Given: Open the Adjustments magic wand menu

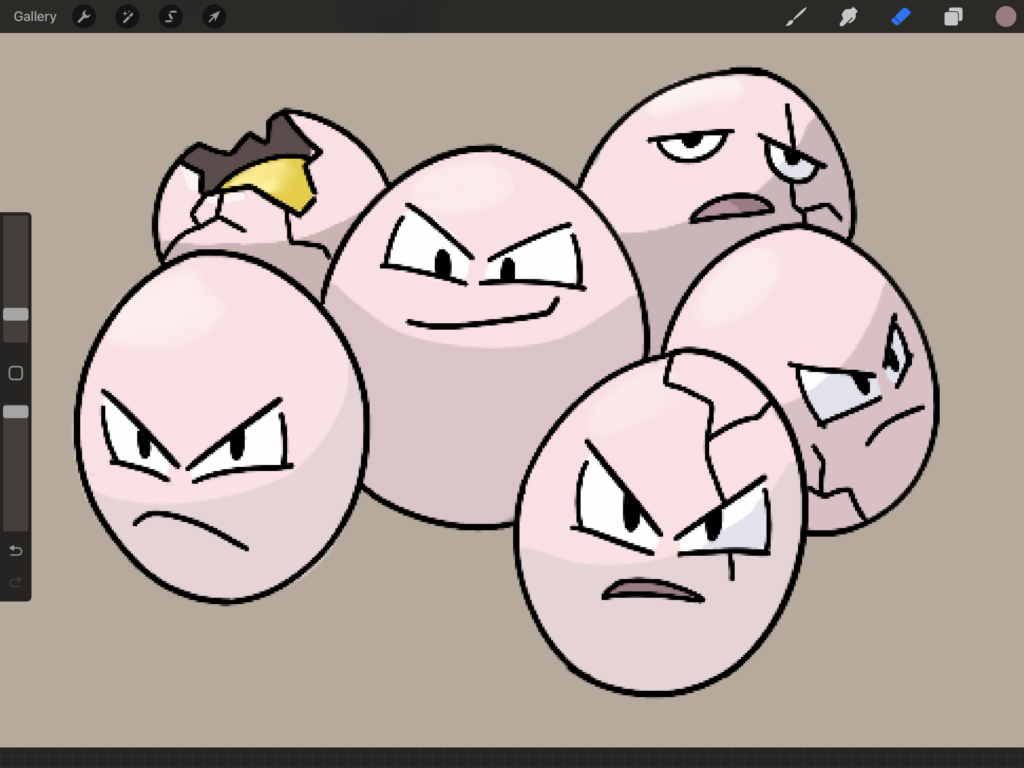Looking at the screenshot, I should coord(127,16).
